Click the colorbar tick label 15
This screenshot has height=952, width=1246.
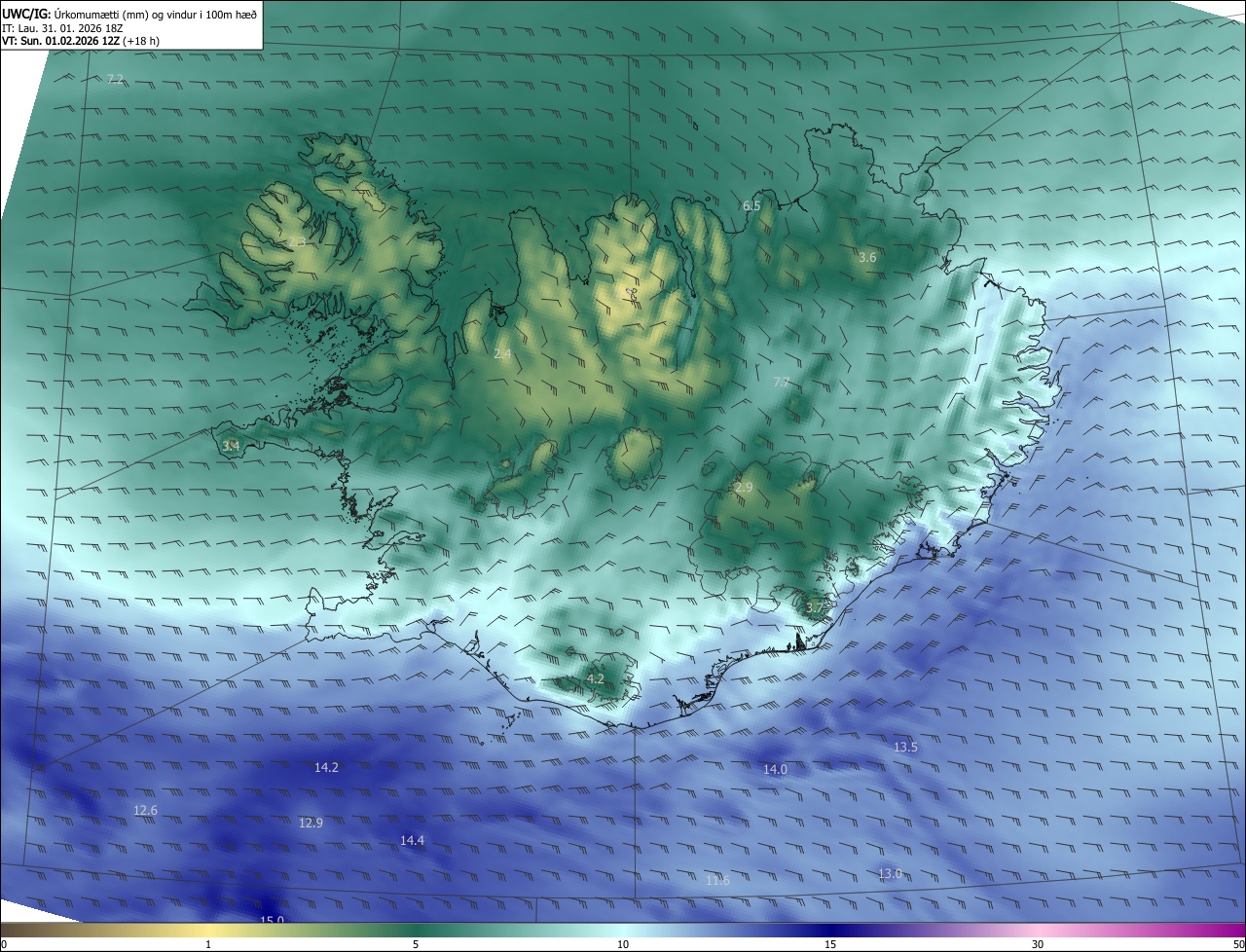[830, 944]
